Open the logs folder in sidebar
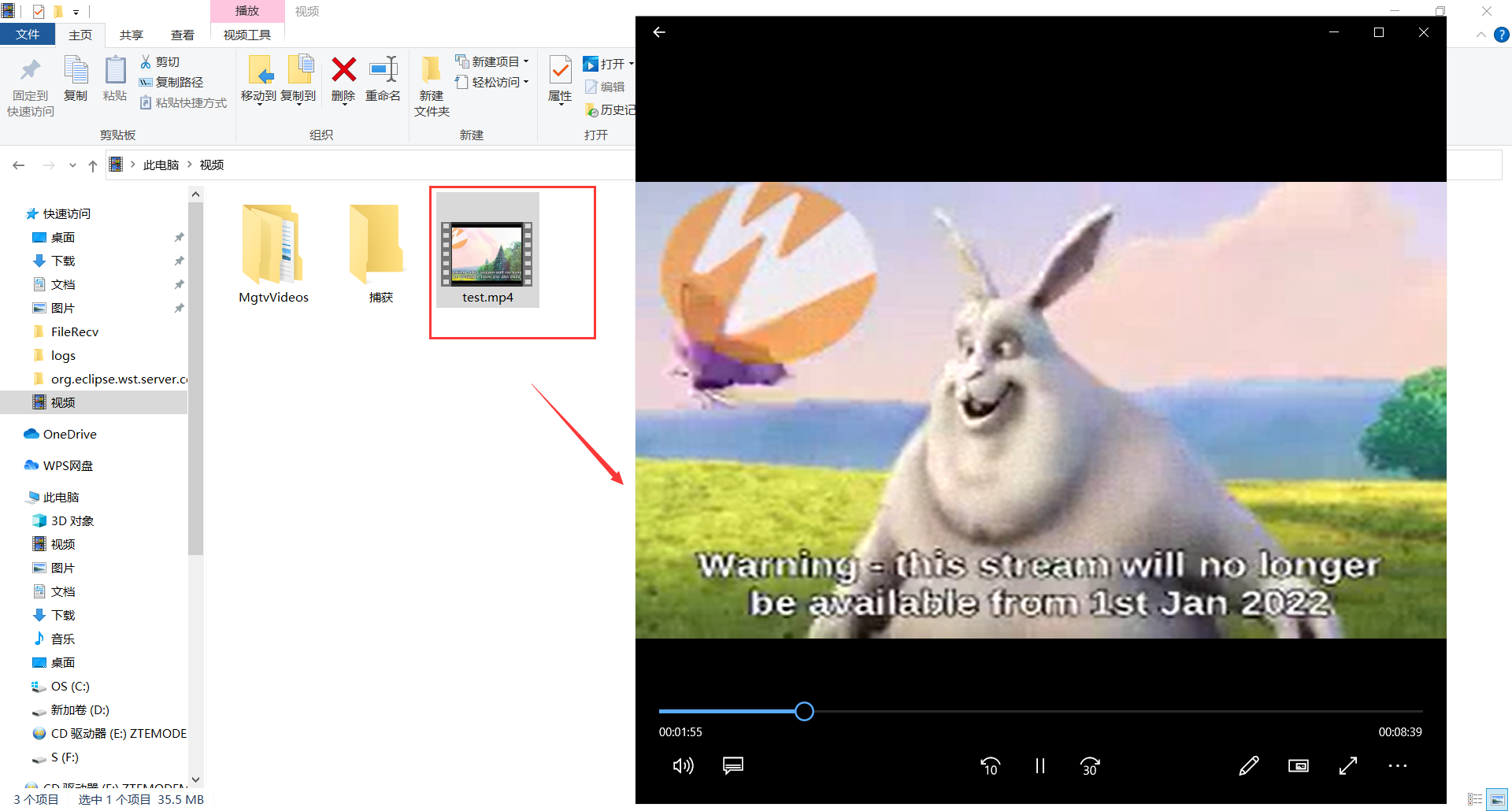This screenshot has width=1512, height=811. click(63, 355)
